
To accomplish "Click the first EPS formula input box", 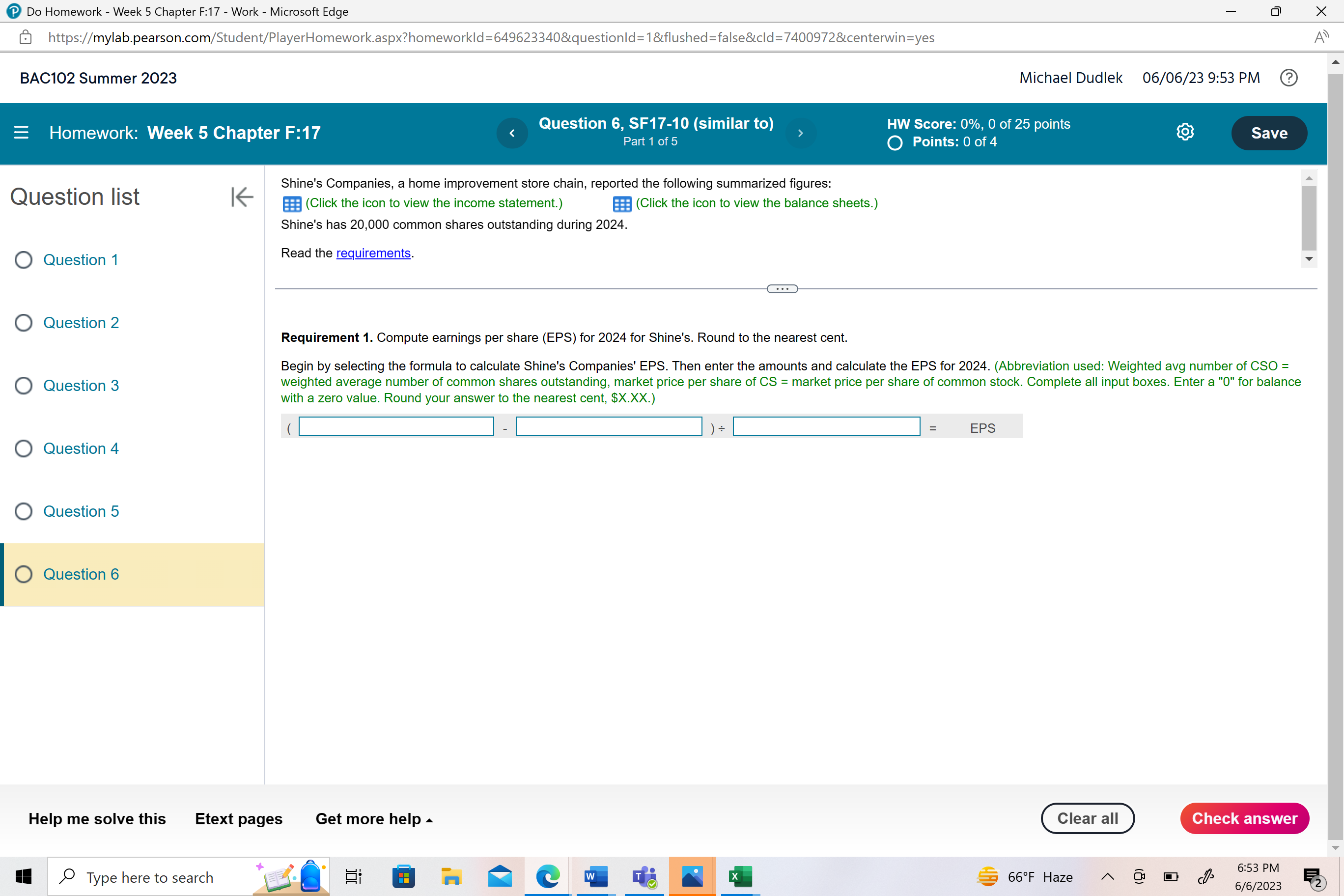I will point(396,427).
